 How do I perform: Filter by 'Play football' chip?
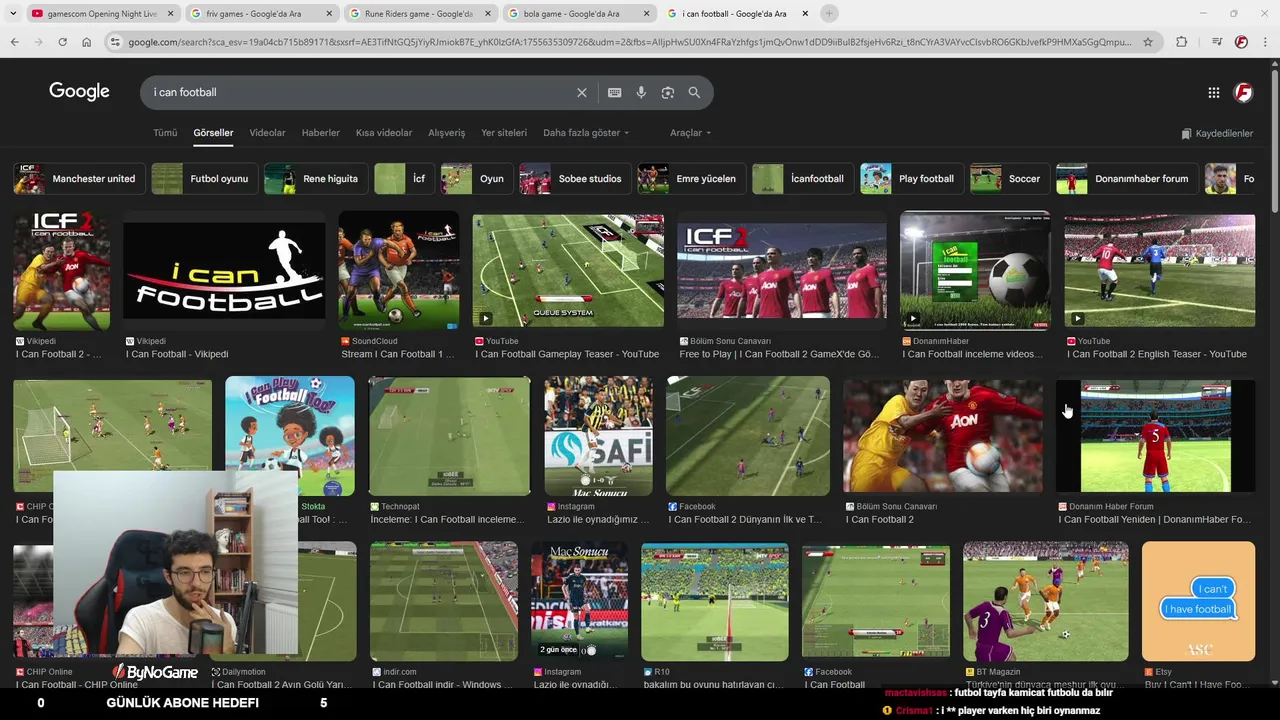pos(912,179)
